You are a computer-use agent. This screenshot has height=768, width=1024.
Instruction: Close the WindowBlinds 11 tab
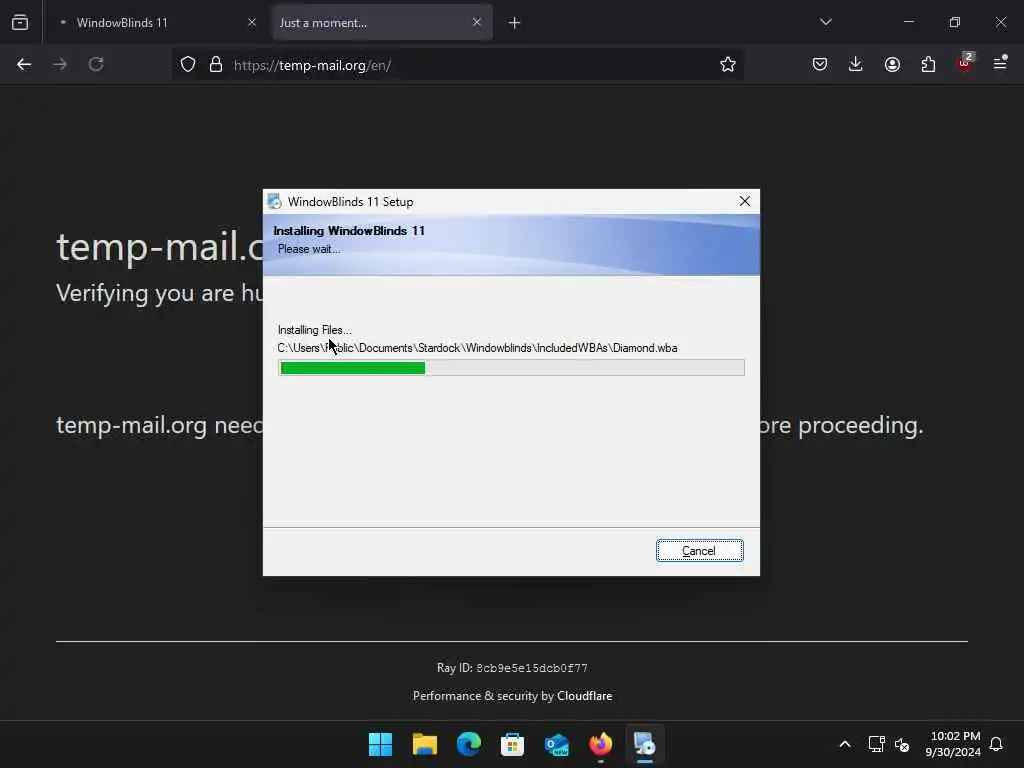[x=252, y=22]
